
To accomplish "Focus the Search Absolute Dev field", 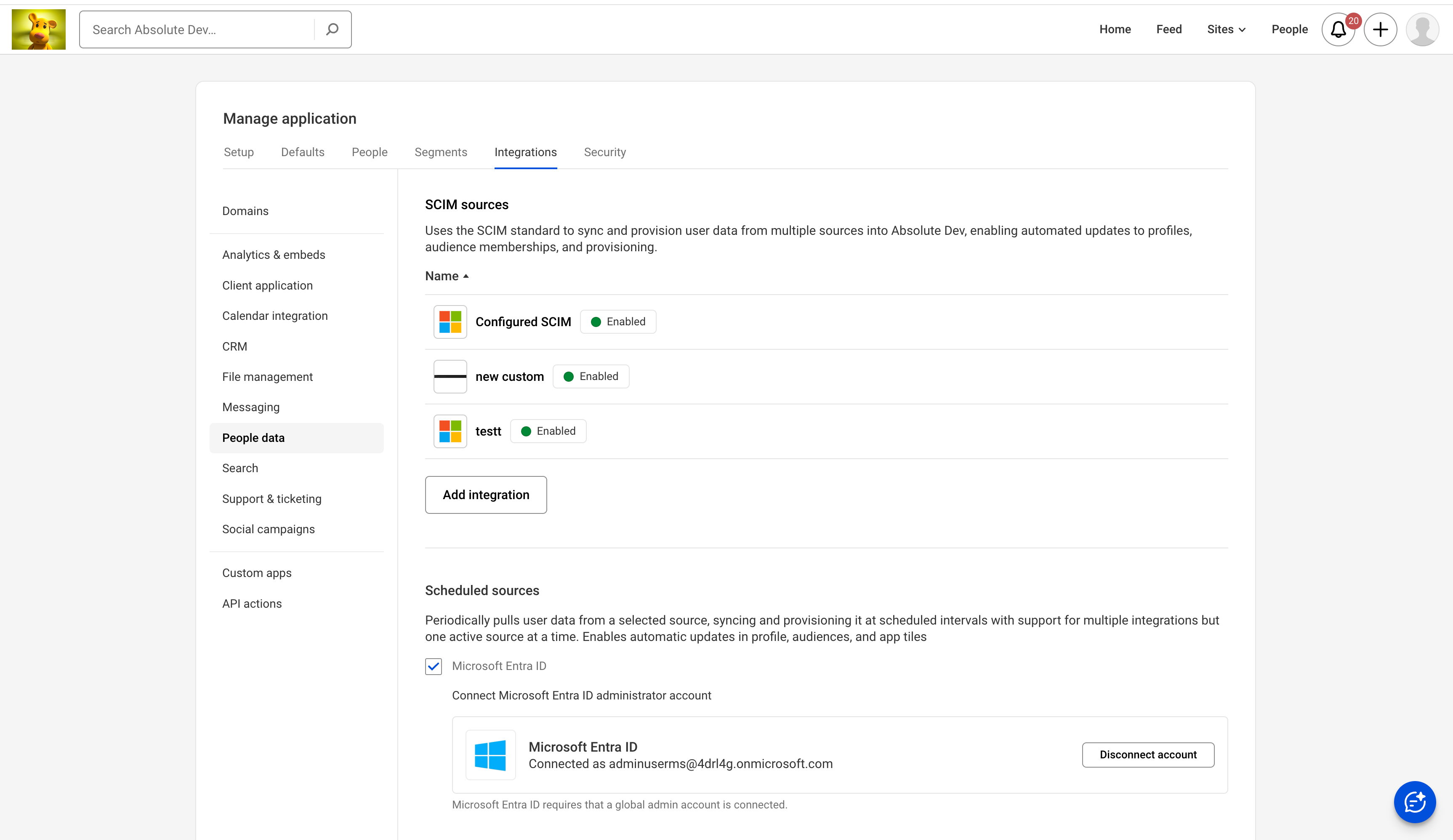I will click(x=196, y=29).
